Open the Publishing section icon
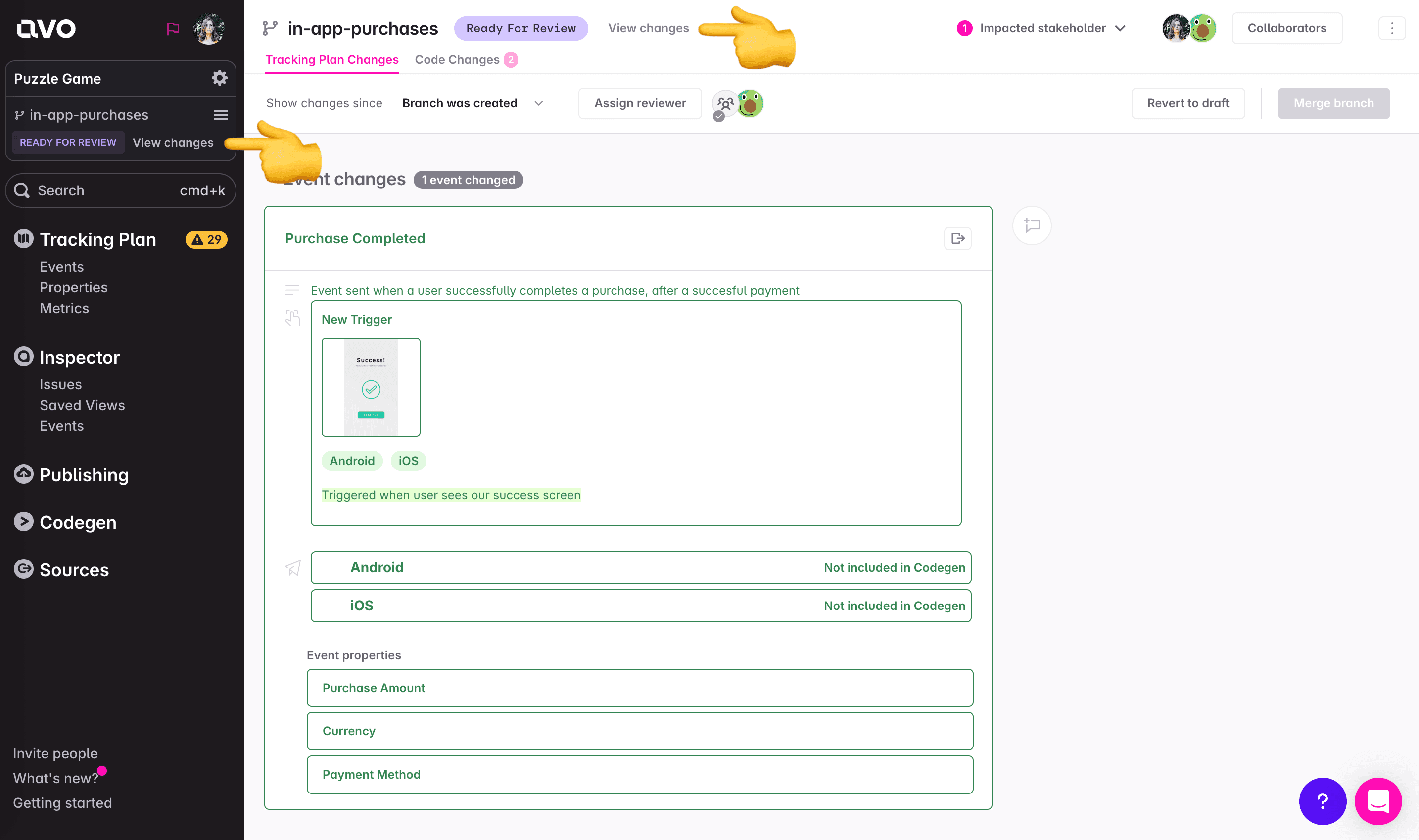1419x840 pixels. [x=23, y=474]
